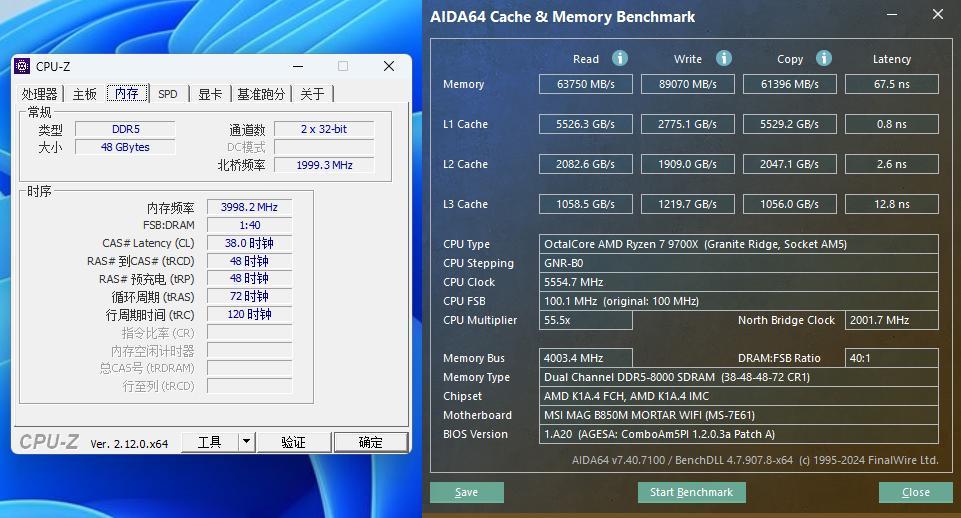The width and height of the screenshot is (961, 518).
Task: Click the 确定 button in CPU-Z
Action: point(371,442)
